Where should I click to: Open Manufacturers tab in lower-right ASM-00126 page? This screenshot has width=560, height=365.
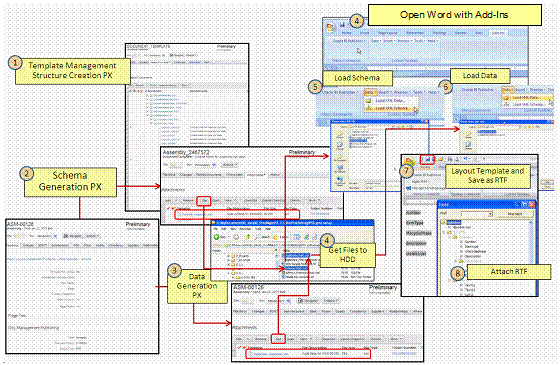pyautogui.click(x=294, y=311)
